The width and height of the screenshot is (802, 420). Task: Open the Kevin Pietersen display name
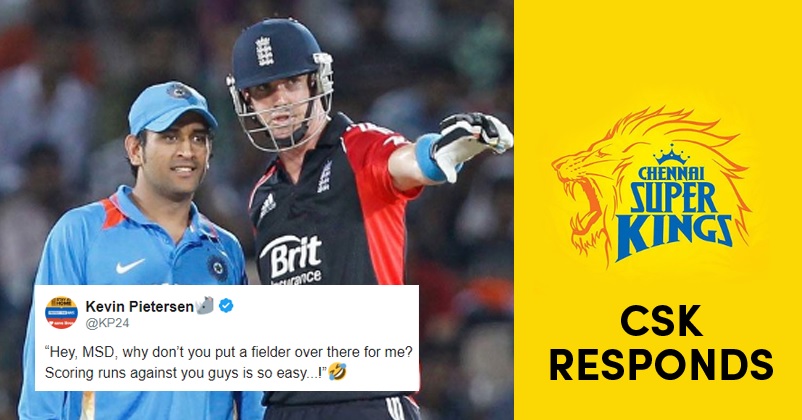140,306
